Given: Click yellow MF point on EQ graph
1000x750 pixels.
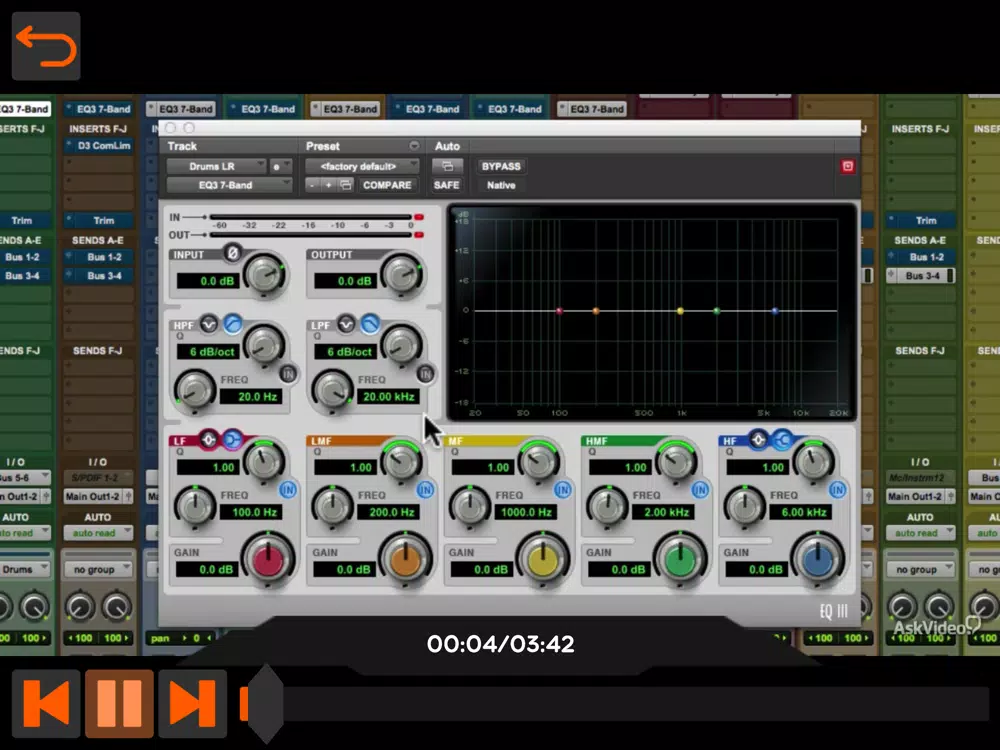Looking at the screenshot, I should (680, 311).
